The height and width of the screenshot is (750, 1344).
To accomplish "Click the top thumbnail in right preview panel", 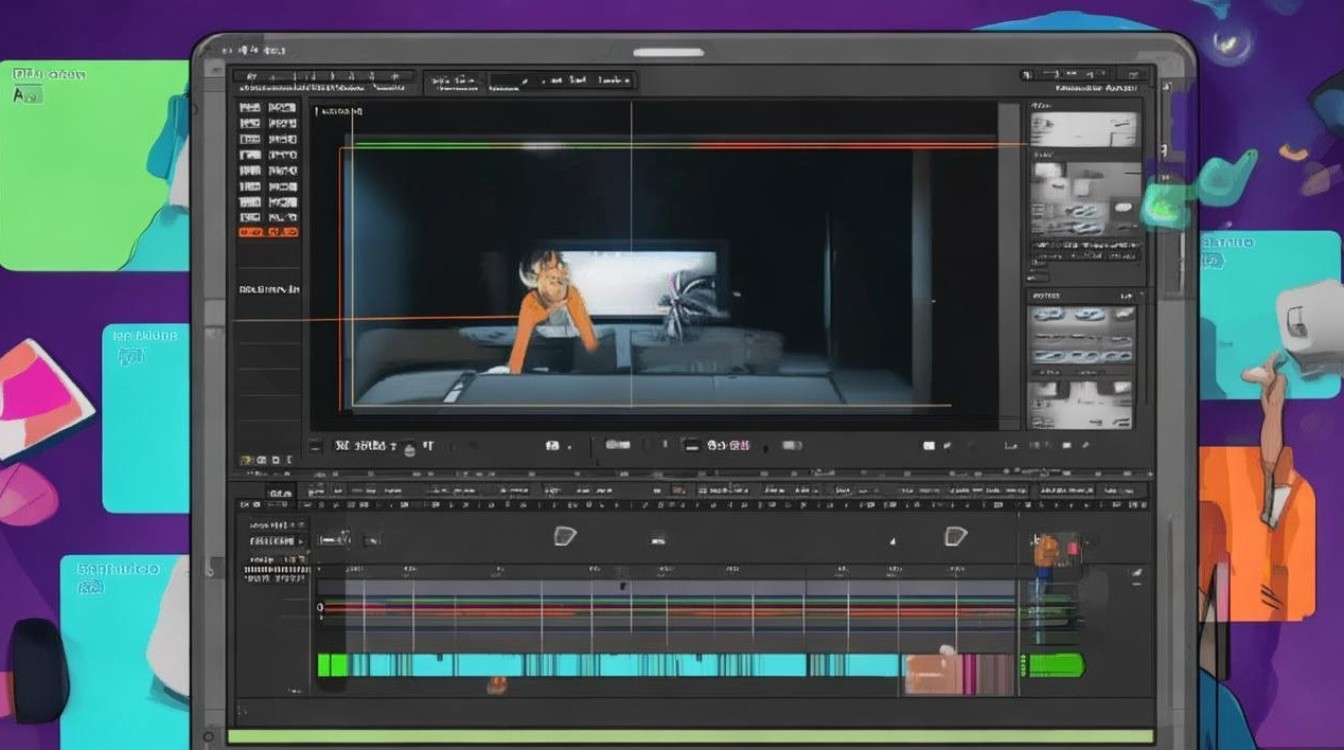I will [1084, 130].
